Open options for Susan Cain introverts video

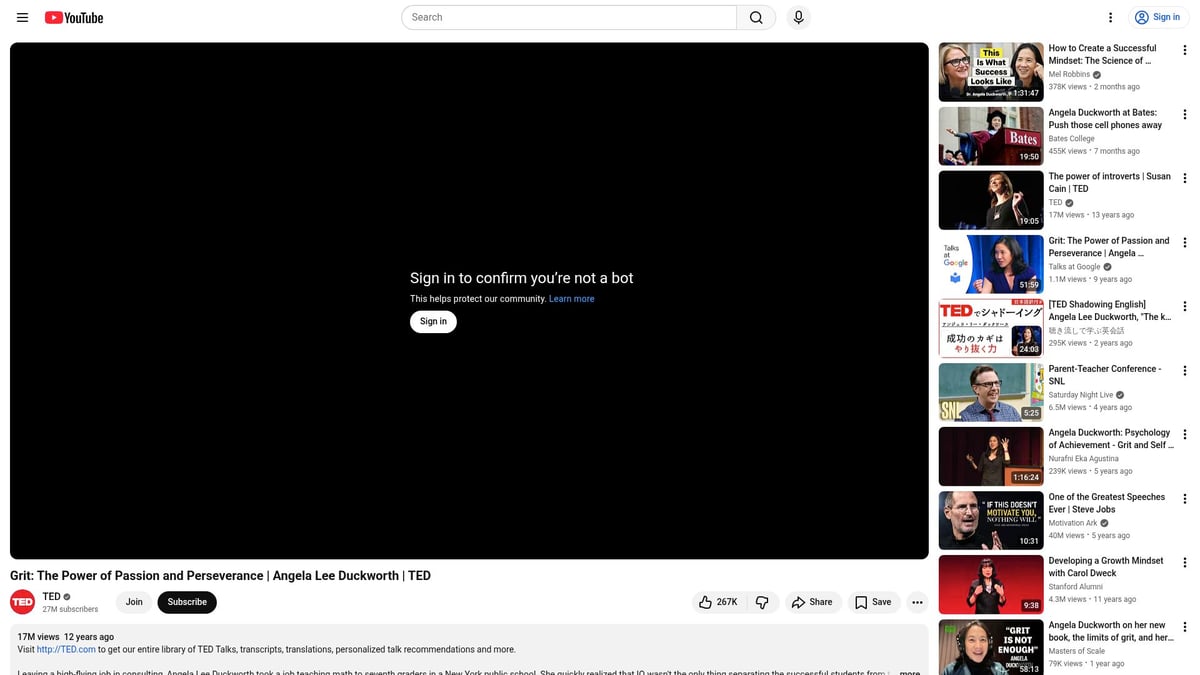[1185, 178]
